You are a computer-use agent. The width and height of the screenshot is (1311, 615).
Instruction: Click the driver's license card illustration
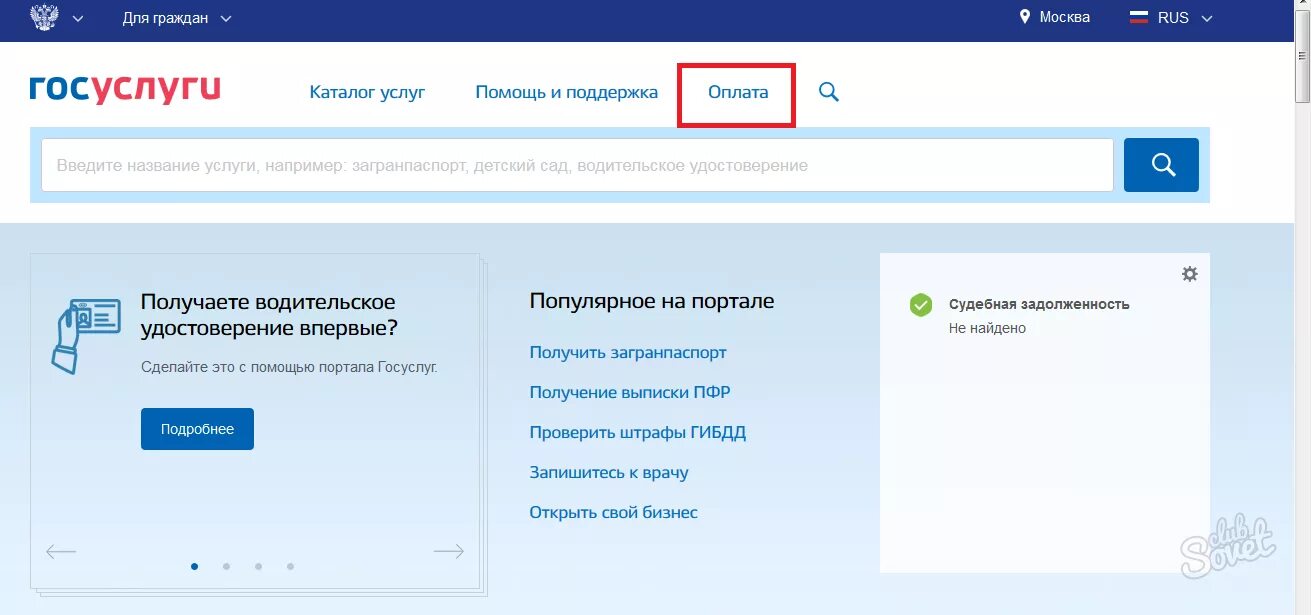85,334
